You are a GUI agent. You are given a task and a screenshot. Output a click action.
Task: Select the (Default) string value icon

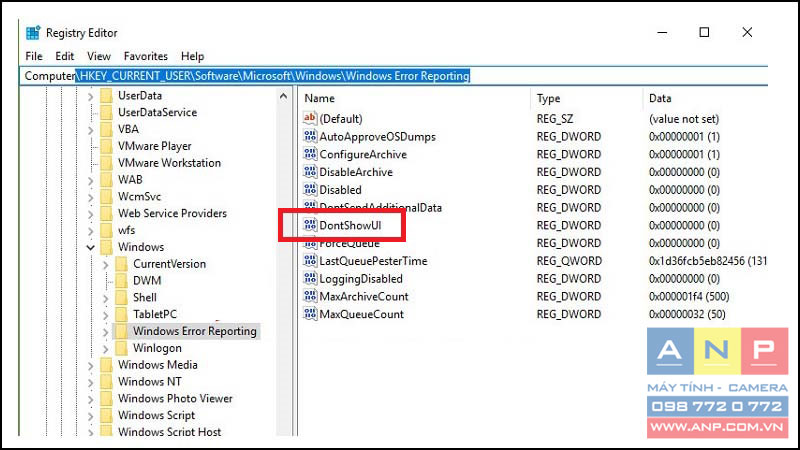pos(310,118)
